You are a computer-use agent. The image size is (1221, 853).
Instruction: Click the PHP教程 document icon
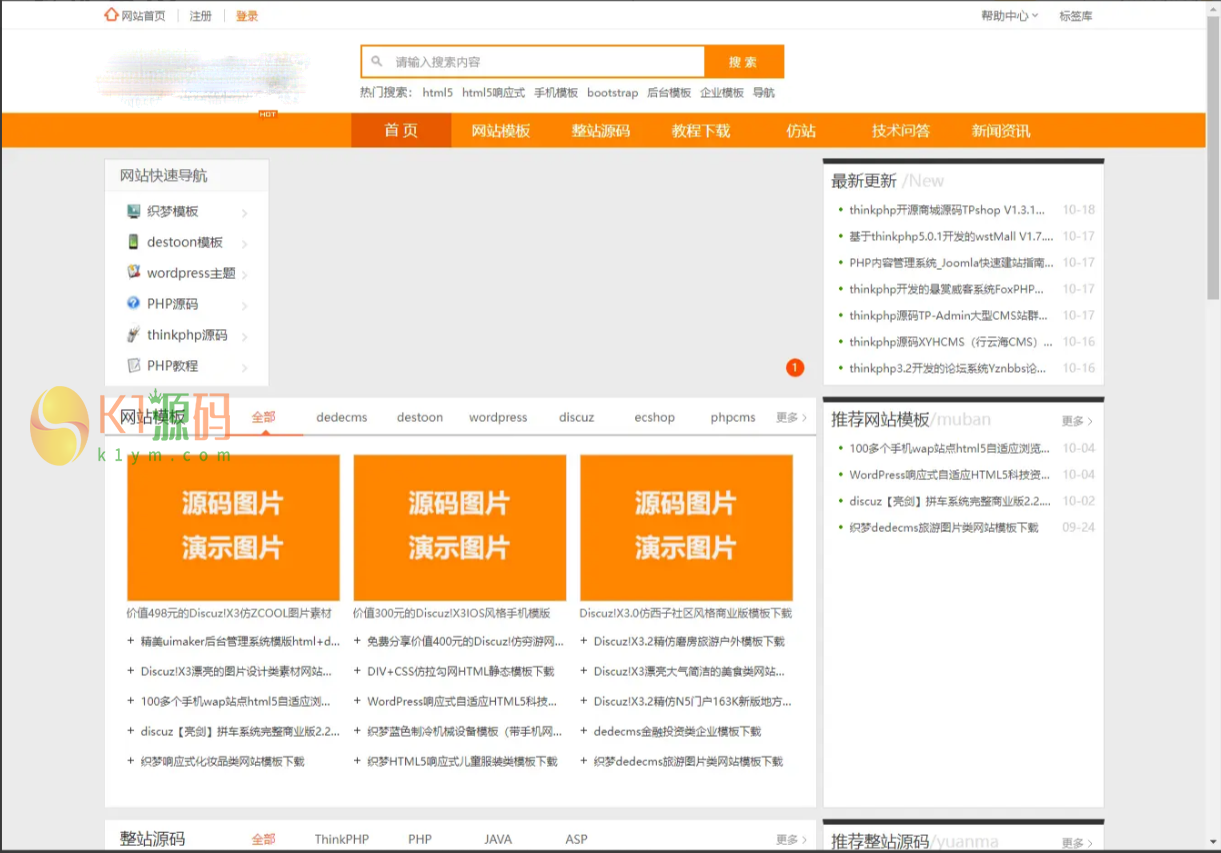pyautogui.click(x=134, y=366)
